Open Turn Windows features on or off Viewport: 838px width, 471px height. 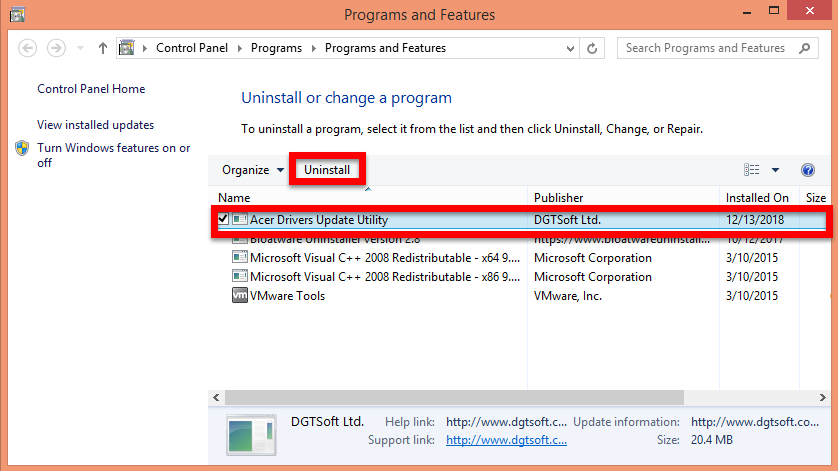pyautogui.click(x=113, y=155)
